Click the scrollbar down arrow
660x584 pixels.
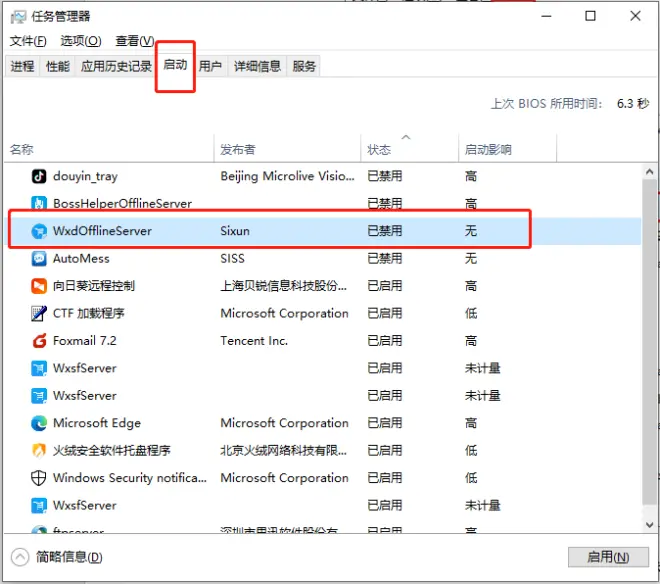coord(649,525)
